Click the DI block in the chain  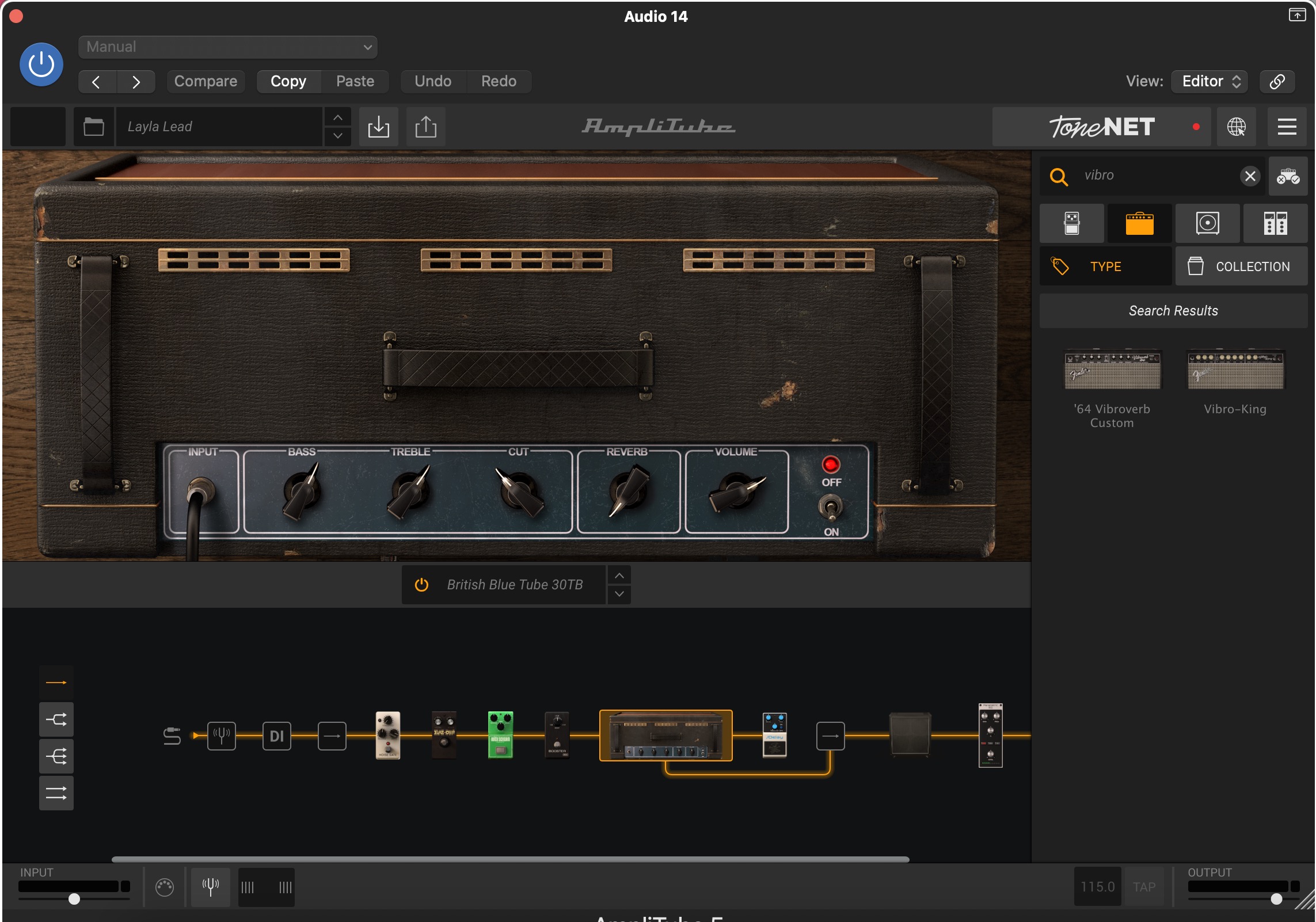tap(277, 736)
